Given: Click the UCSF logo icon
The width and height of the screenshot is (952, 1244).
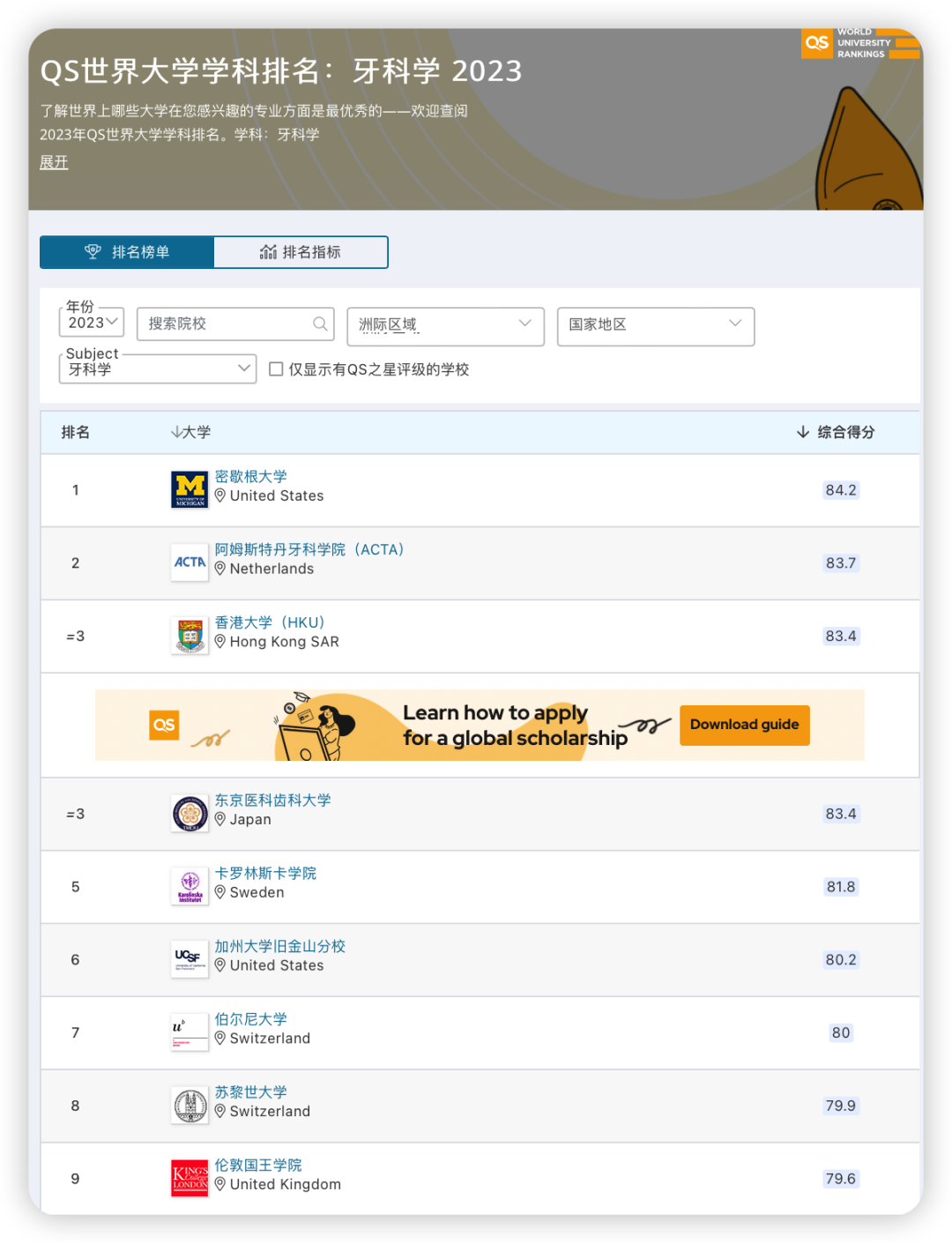Looking at the screenshot, I should point(189,959).
